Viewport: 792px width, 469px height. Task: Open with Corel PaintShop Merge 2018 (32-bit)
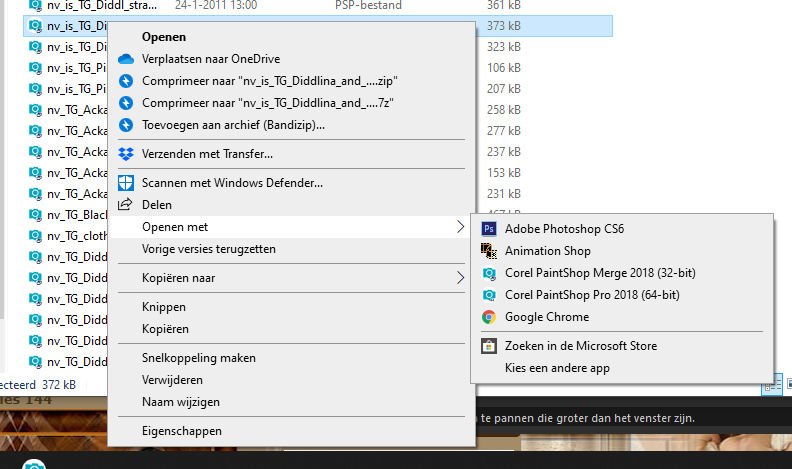pos(600,273)
